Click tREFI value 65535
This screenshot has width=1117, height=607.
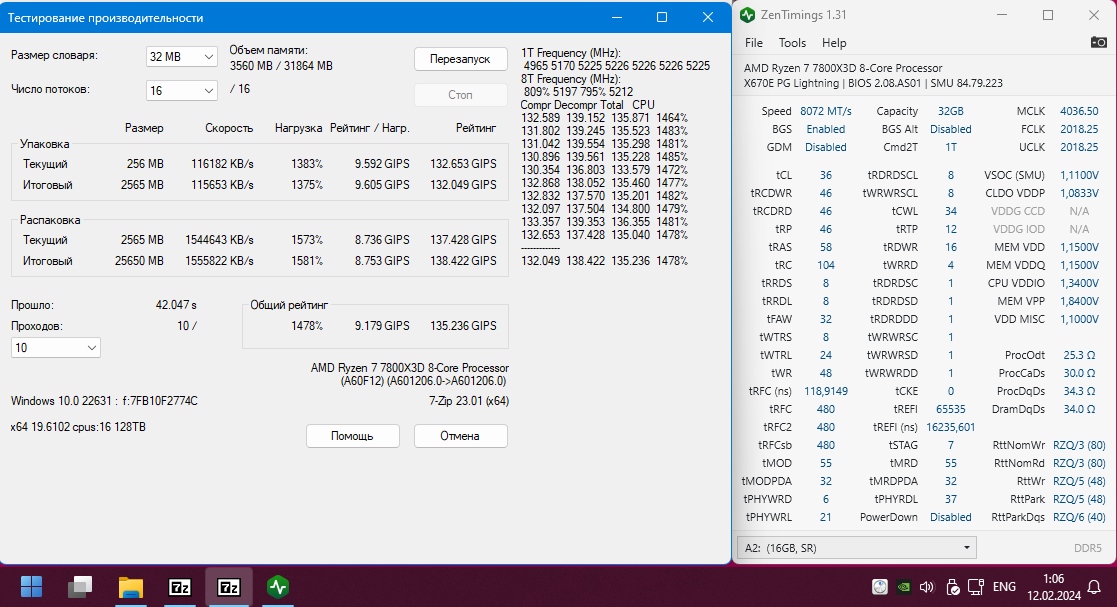[950, 409]
